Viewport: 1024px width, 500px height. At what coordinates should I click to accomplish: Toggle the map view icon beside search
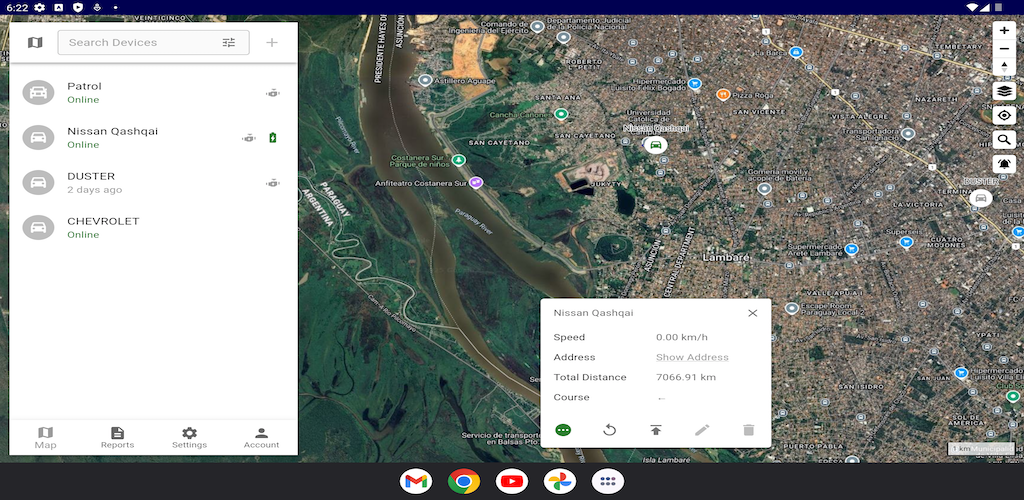(x=35, y=42)
